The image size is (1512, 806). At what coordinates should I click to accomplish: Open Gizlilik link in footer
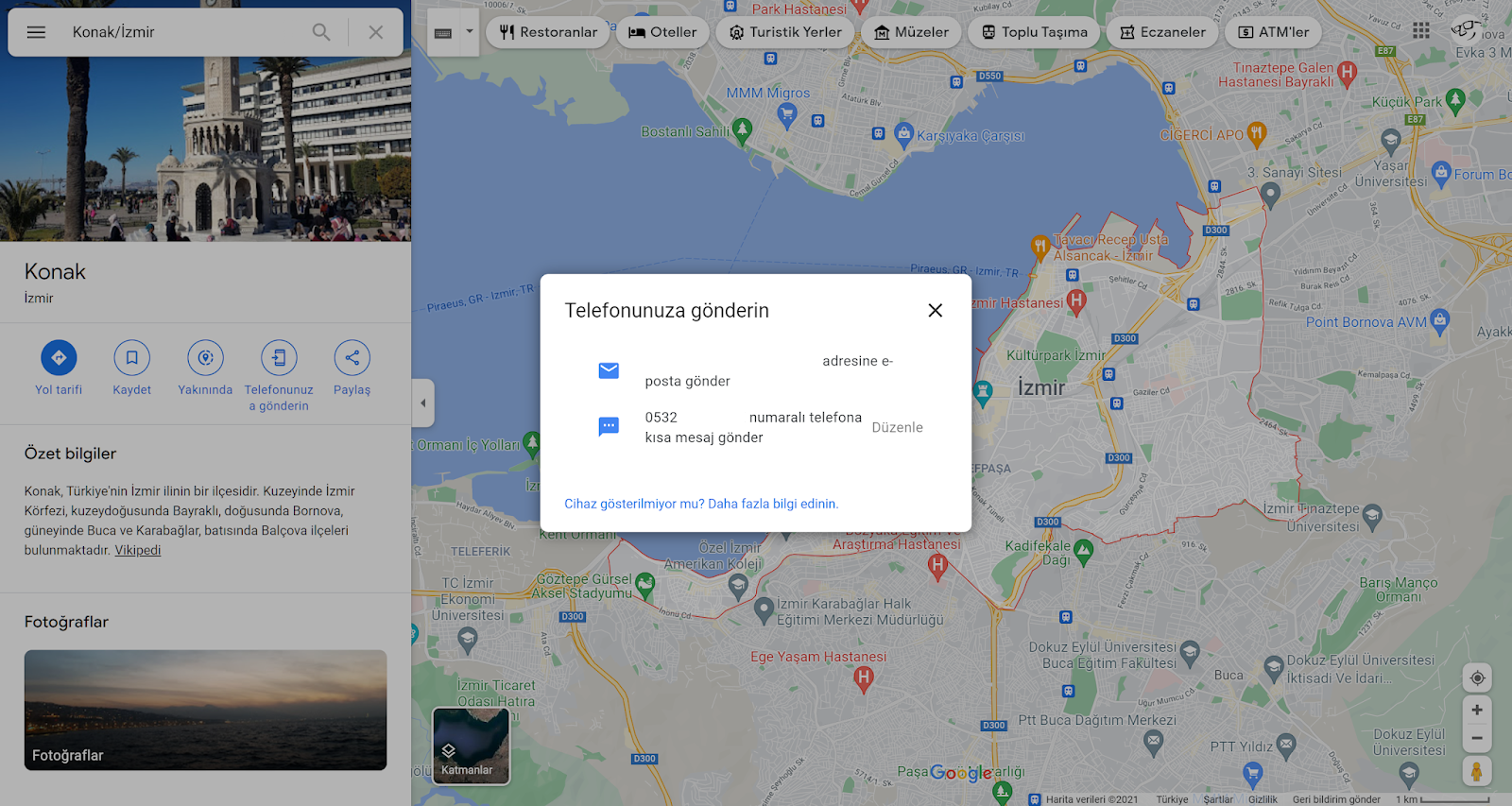pos(1263,799)
